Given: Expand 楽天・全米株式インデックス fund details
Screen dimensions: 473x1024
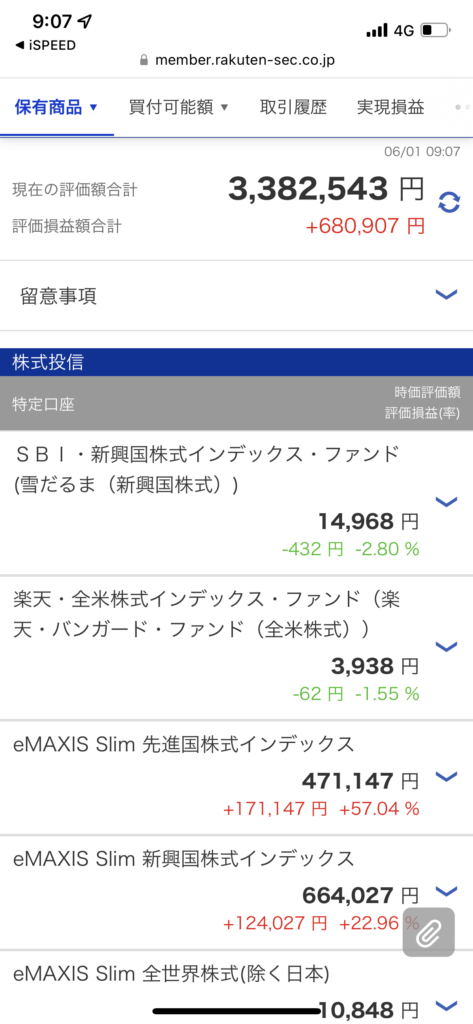Looking at the screenshot, I should tap(446, 647).
